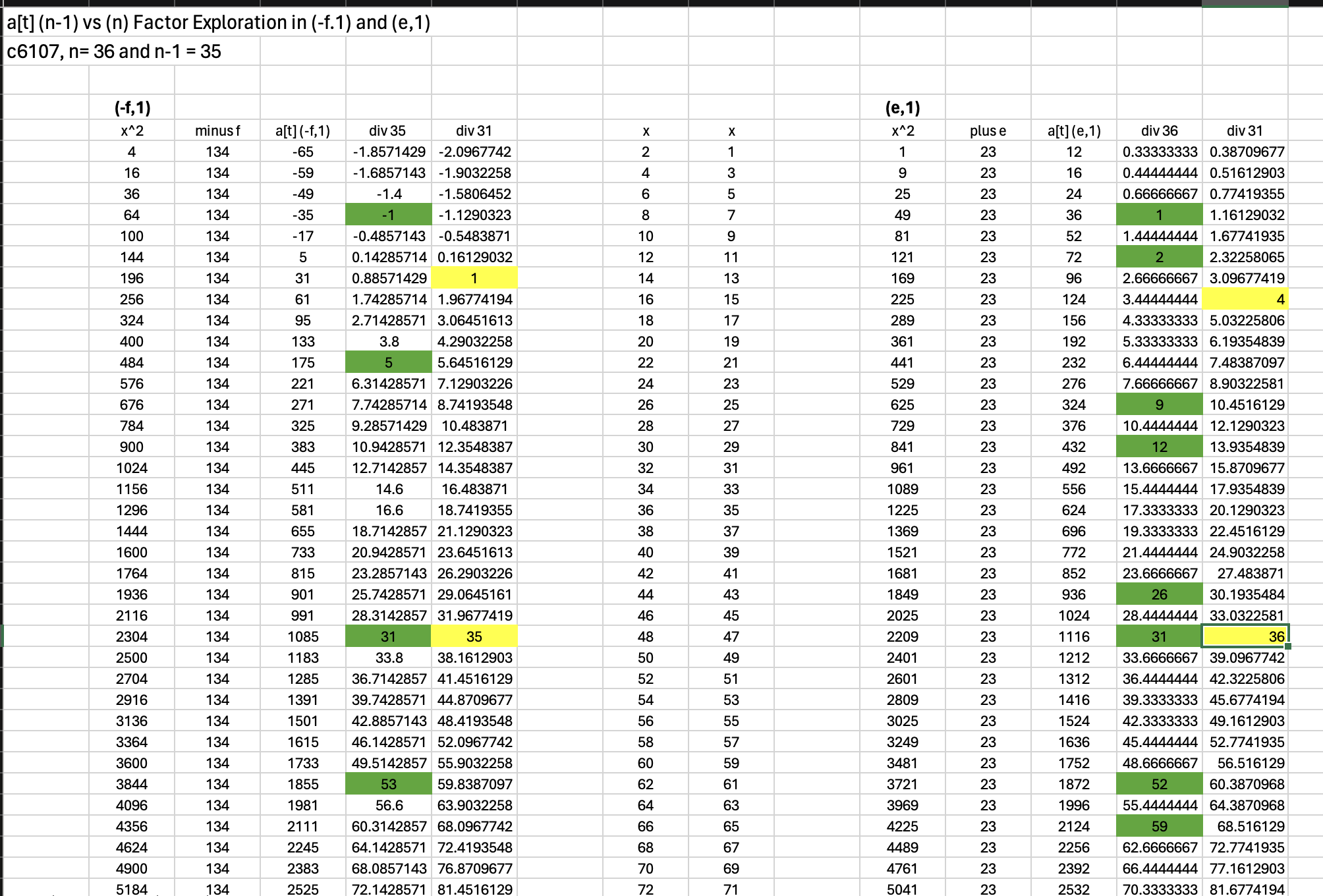Click the yellow '4' cell in the 225 row
Image resolution: width=1323 pixels, height=896 pixels.
pyautogui.click(x=1245, y=299)
